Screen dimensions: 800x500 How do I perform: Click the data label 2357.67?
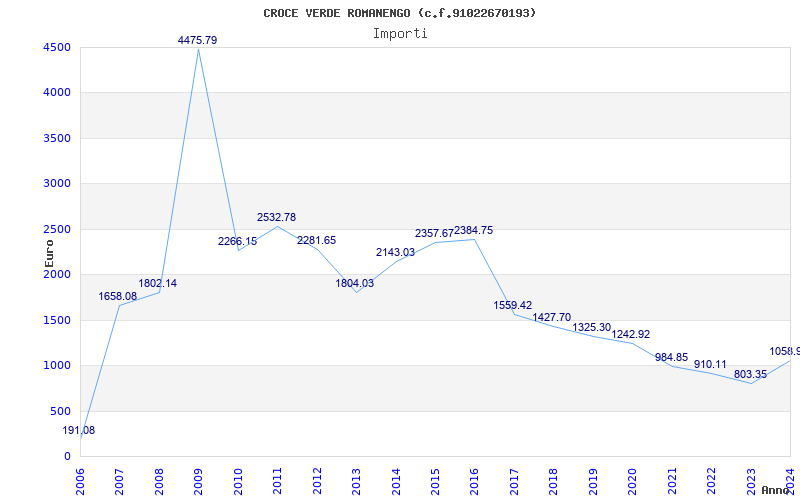pyautogui.click(x=434, y=233)
